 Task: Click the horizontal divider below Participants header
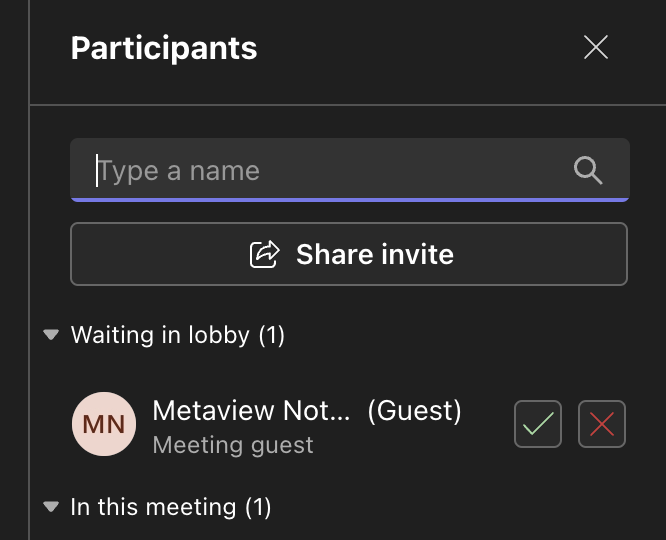click(x=348, y=104)
